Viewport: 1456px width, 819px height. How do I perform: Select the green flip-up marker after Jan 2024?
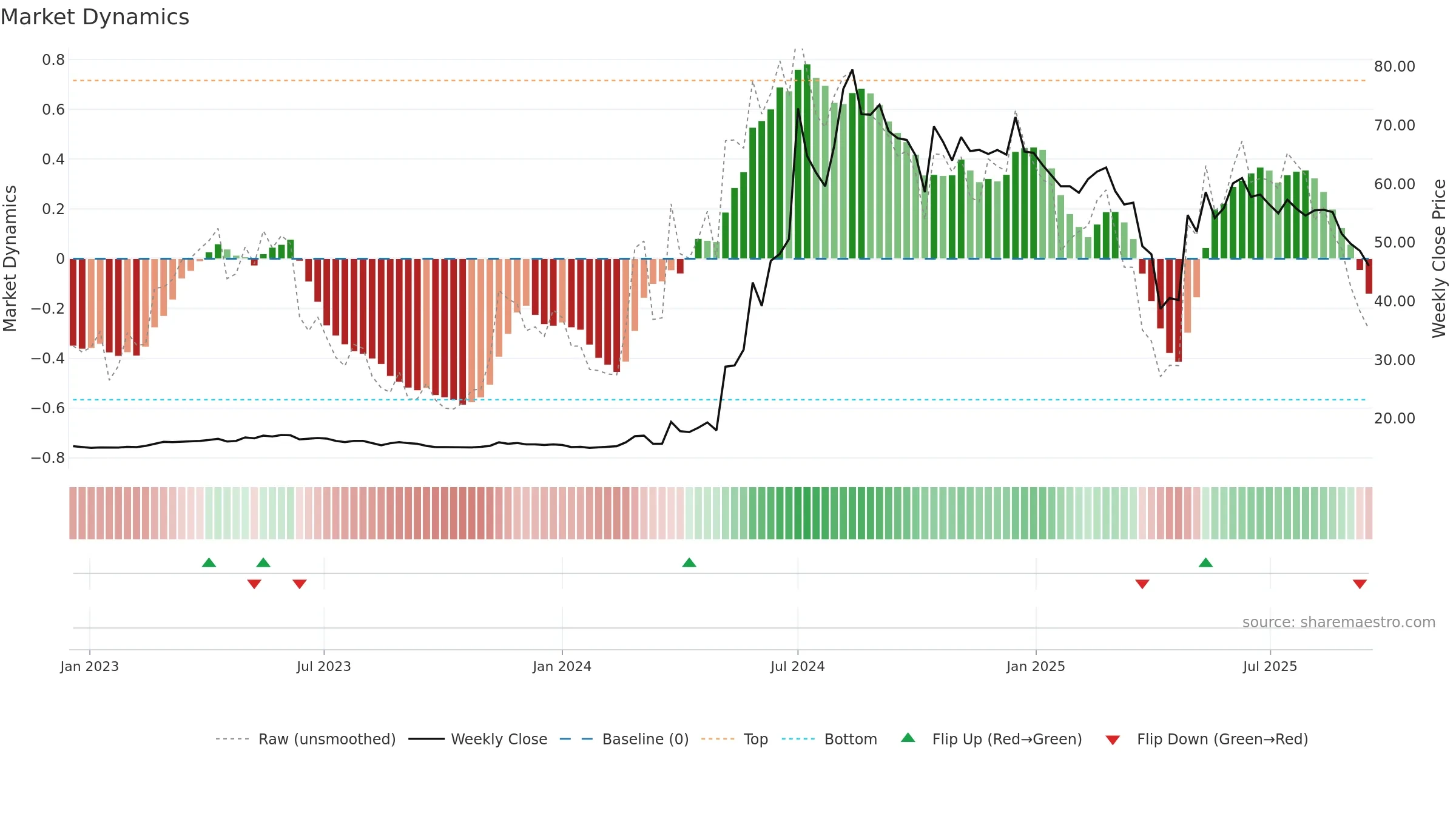tap(689, 562)
